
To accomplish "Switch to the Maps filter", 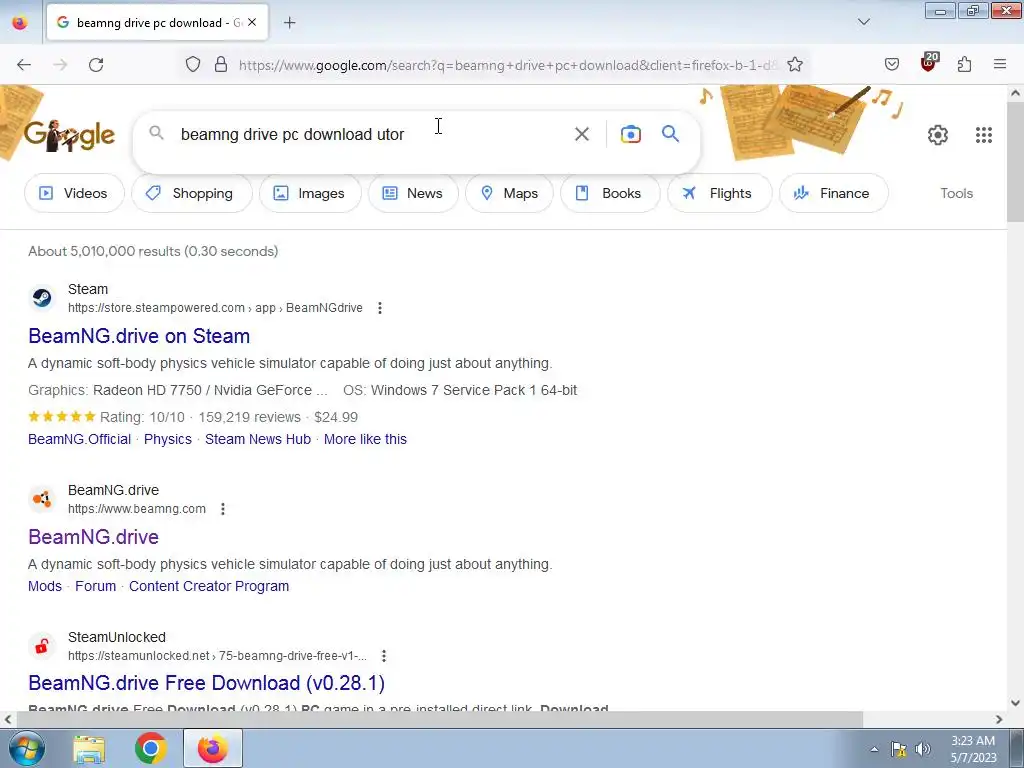I will click(x=509, y=193).
